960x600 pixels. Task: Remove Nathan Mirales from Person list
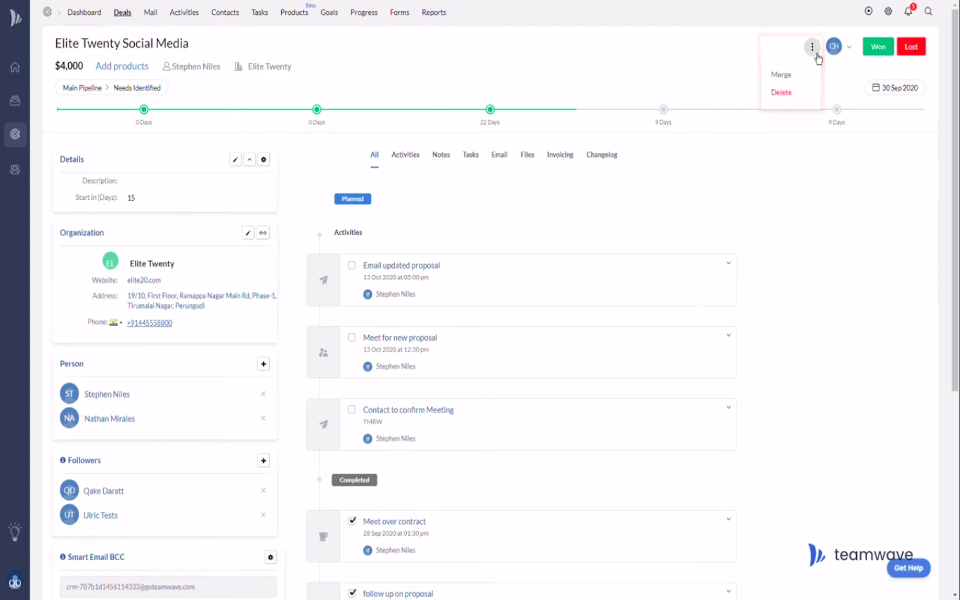coord(263,418)
